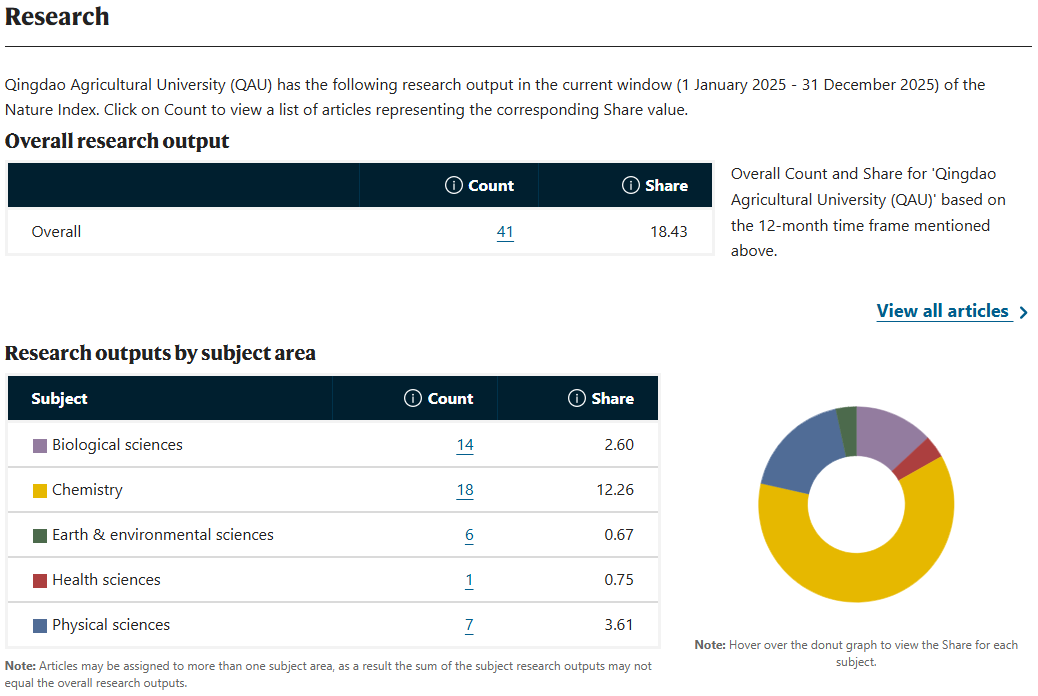
Task: Open Biological sciences count 14
Action: tap(465, 445)
